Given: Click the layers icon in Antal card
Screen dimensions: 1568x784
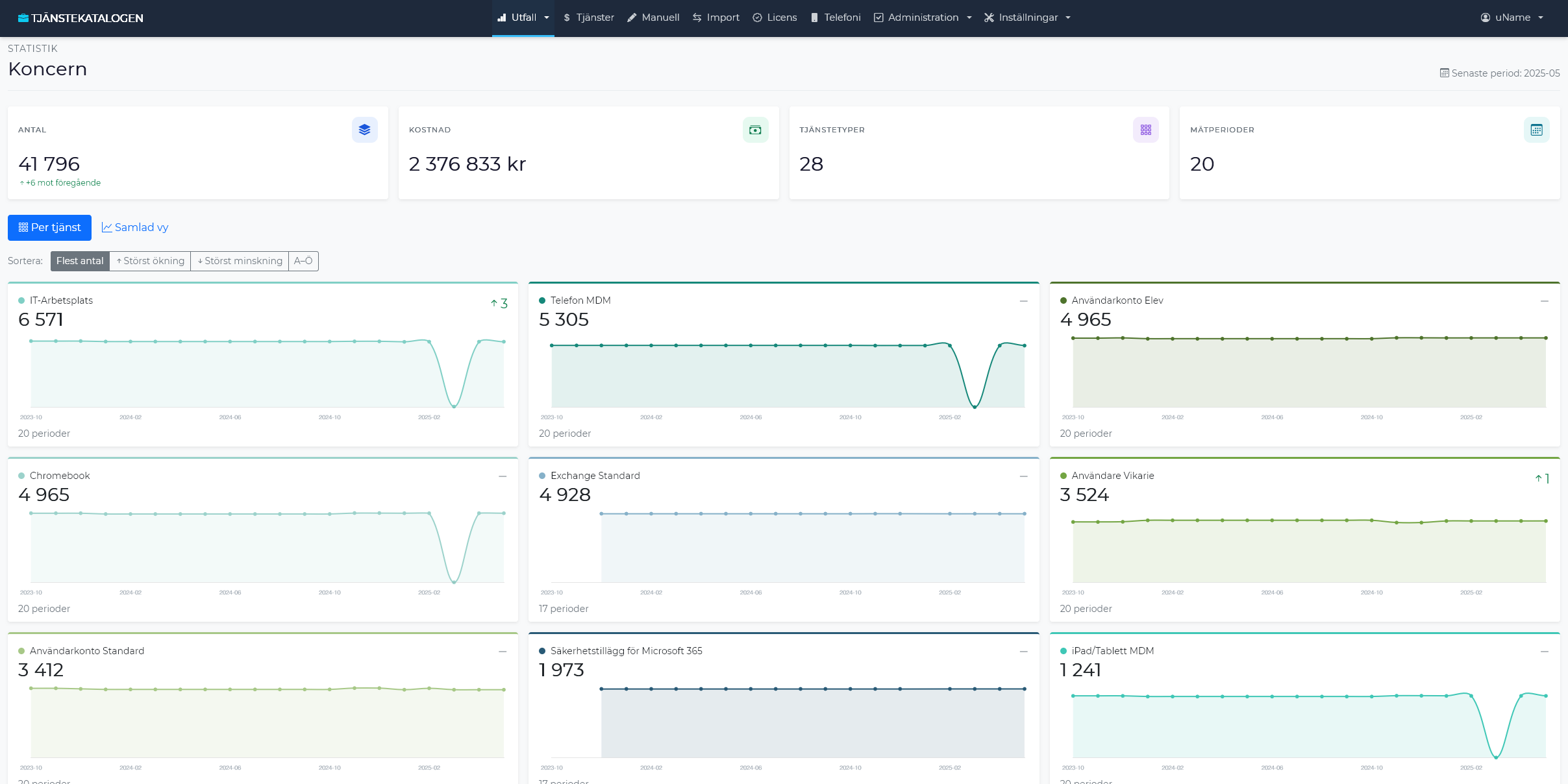Looking at the screenshot, I should 364,130.
